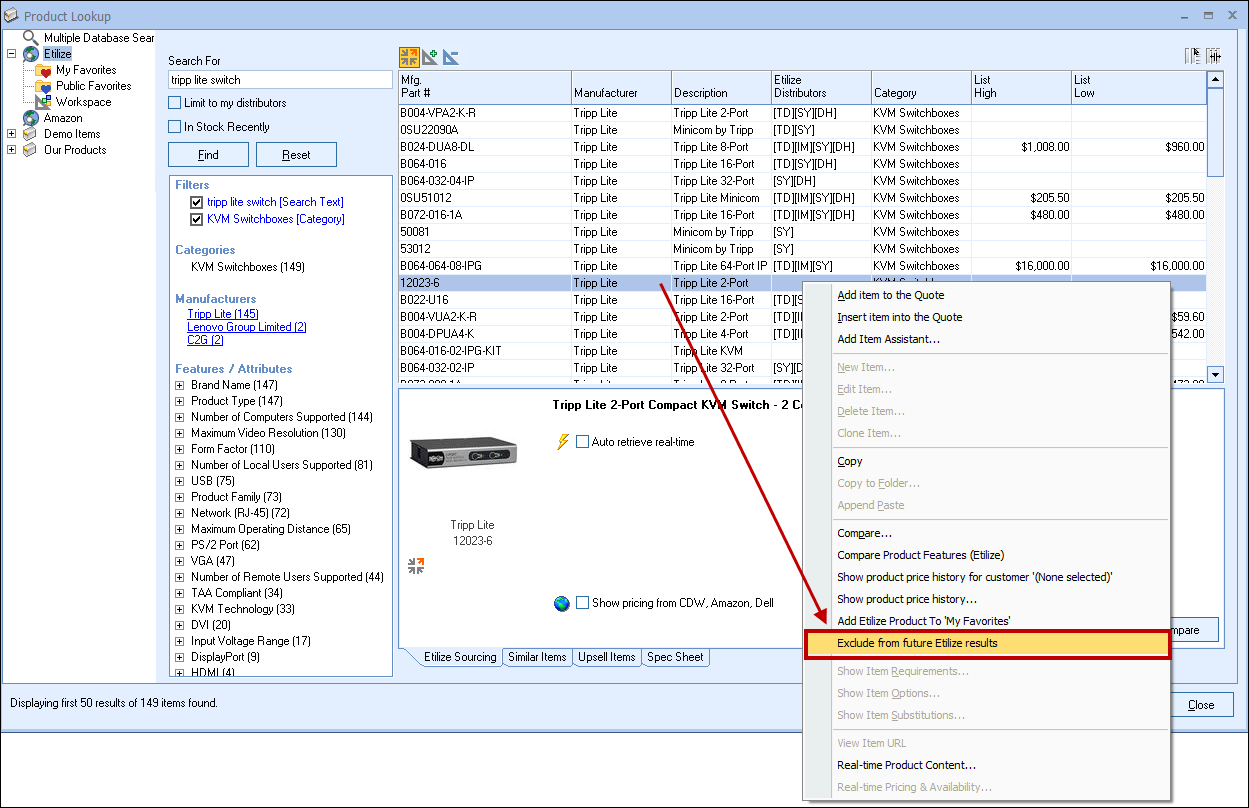Click the Search For text field
The height and width of the screenshot is (808, 1249).
pos(280,80)
